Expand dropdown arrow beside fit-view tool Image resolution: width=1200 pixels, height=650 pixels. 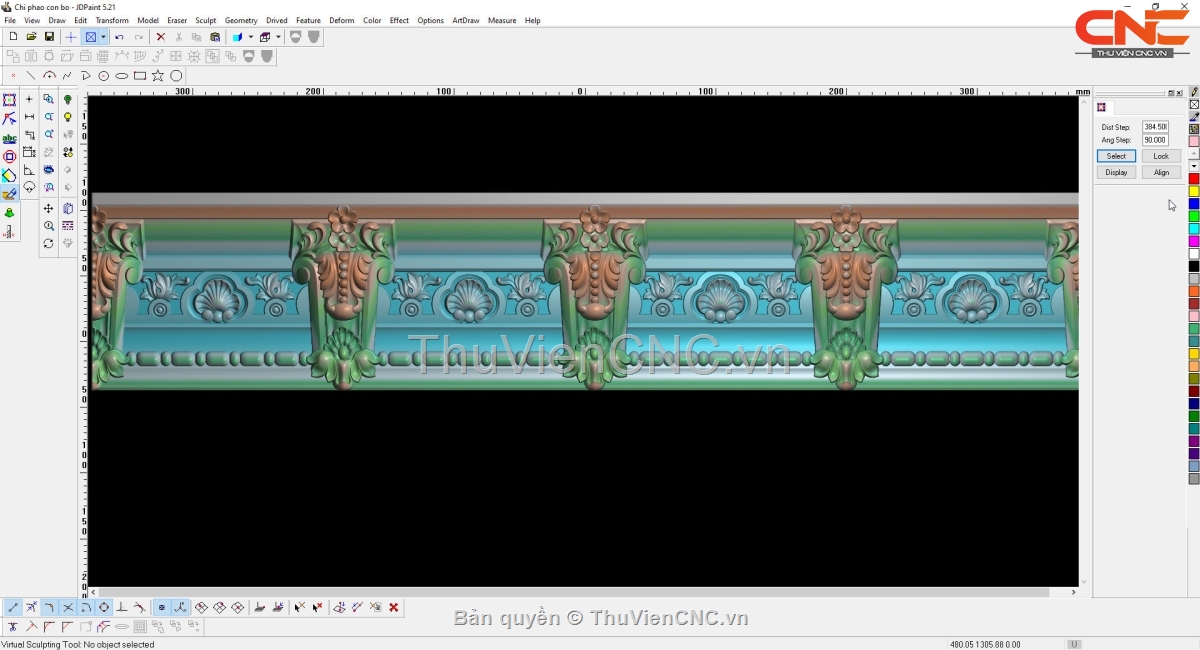tap(103, 37)
